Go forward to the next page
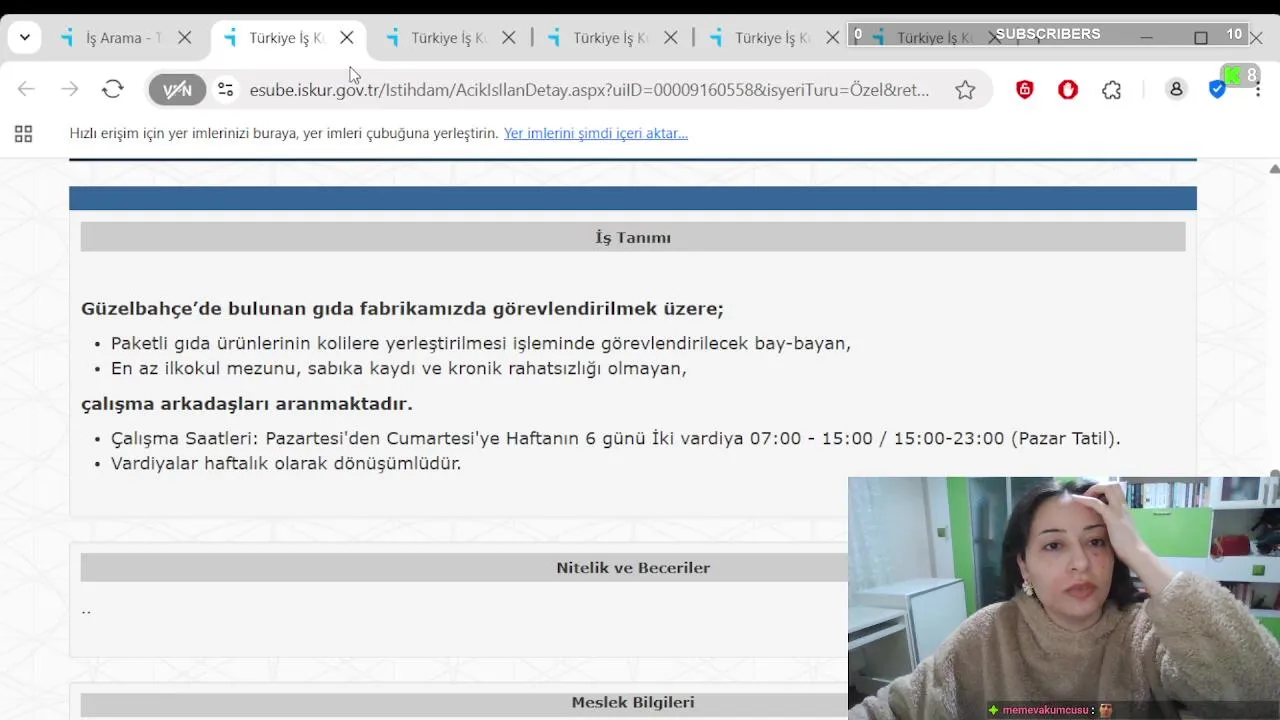 point(69,89)
